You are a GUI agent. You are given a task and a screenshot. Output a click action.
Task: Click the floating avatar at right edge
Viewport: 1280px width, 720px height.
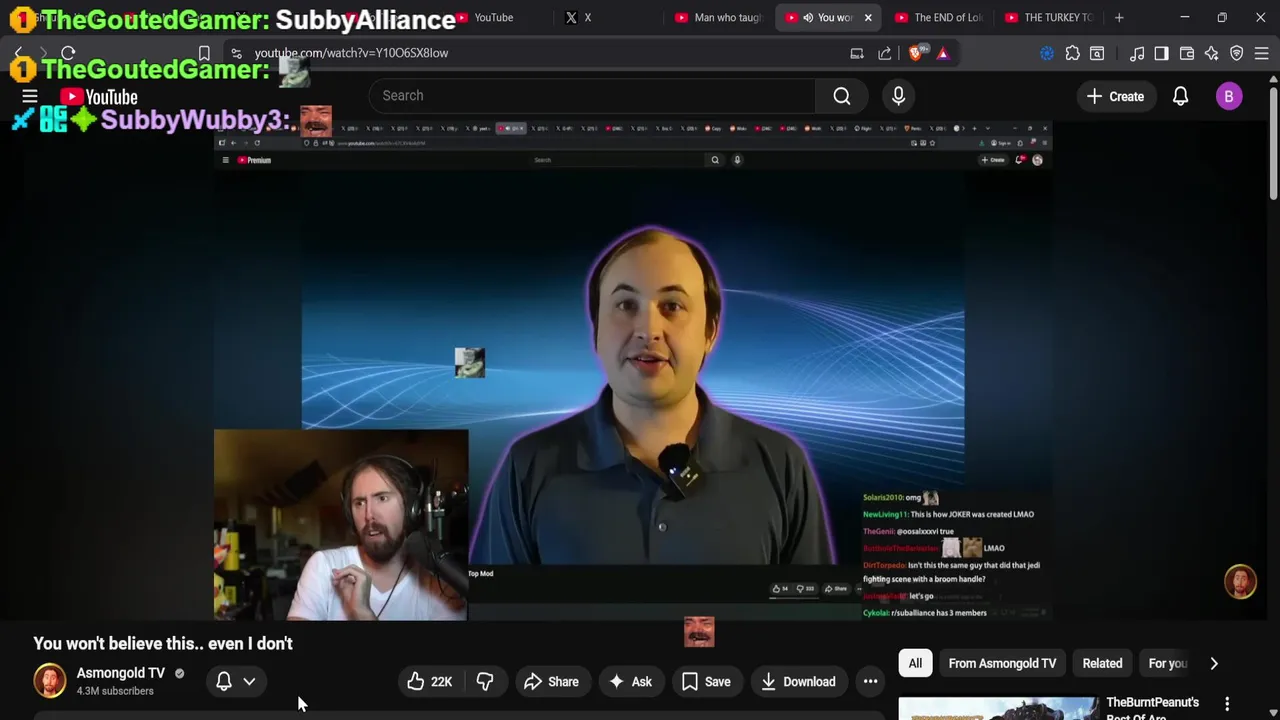pos(1240,582)
